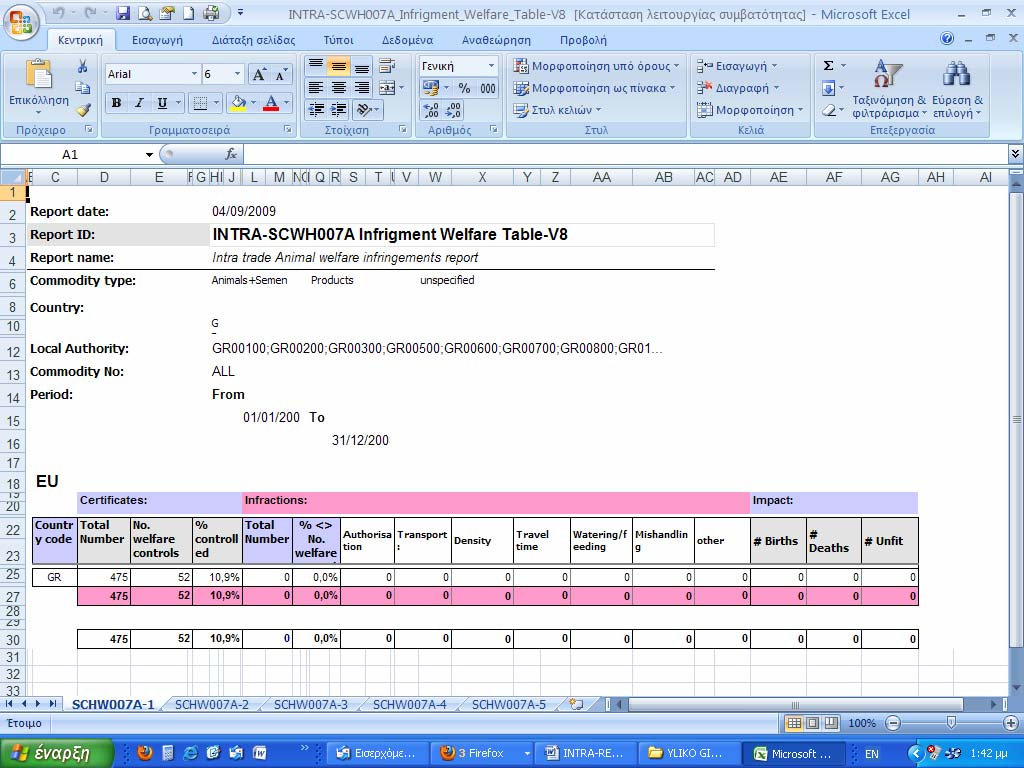Image resolution: width=1024 pixels, height=768 pixels.
Task: Click the AutoSum sigma icon
Action: click(828, 65)
